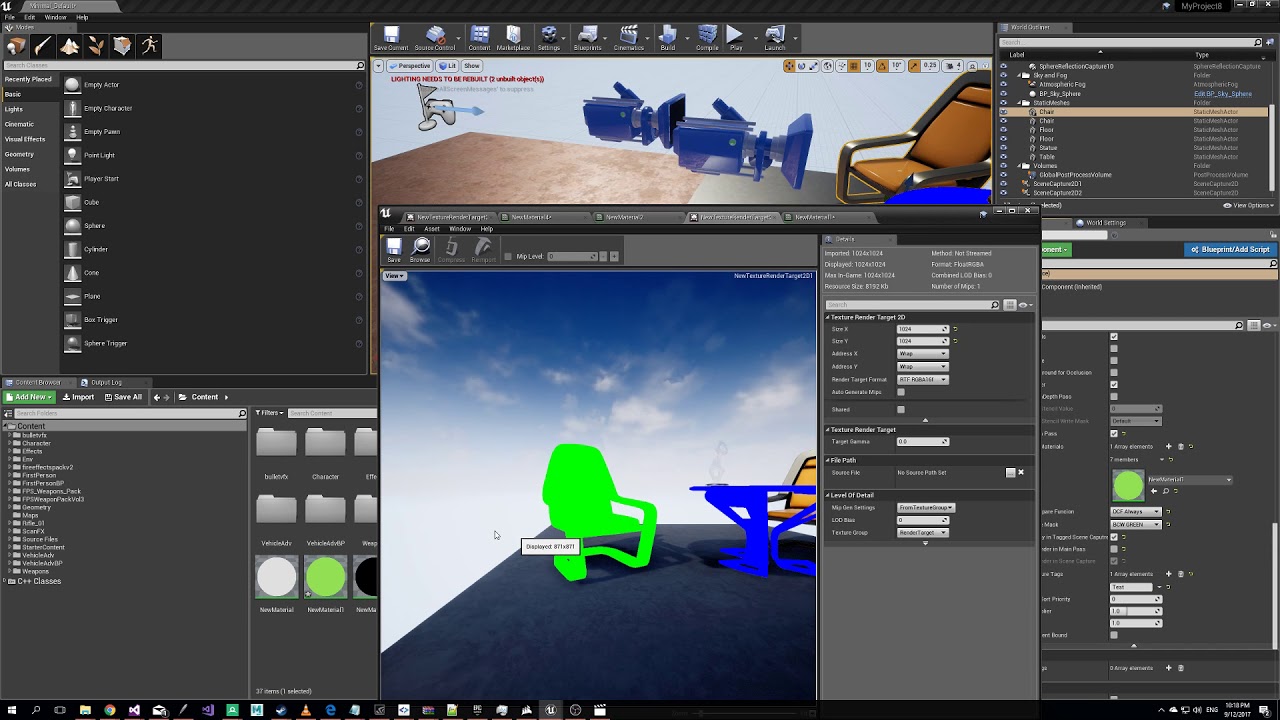Image resolution: width=1280 pixels, height=720 pixels.
Task: Collapse Level Of Detail section
Action: (x=828, y=495)
